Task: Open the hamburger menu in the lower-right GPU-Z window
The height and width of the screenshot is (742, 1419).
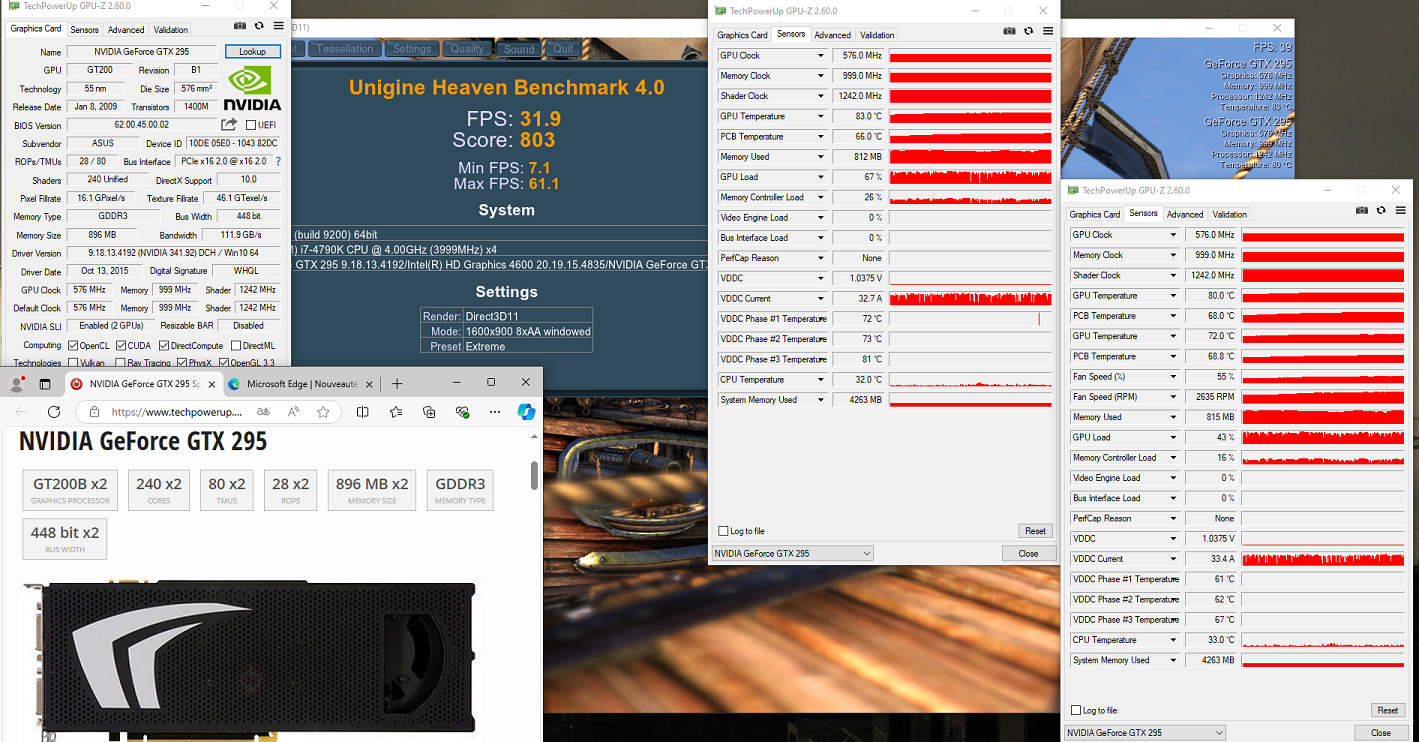Action: pos(1399,210)
